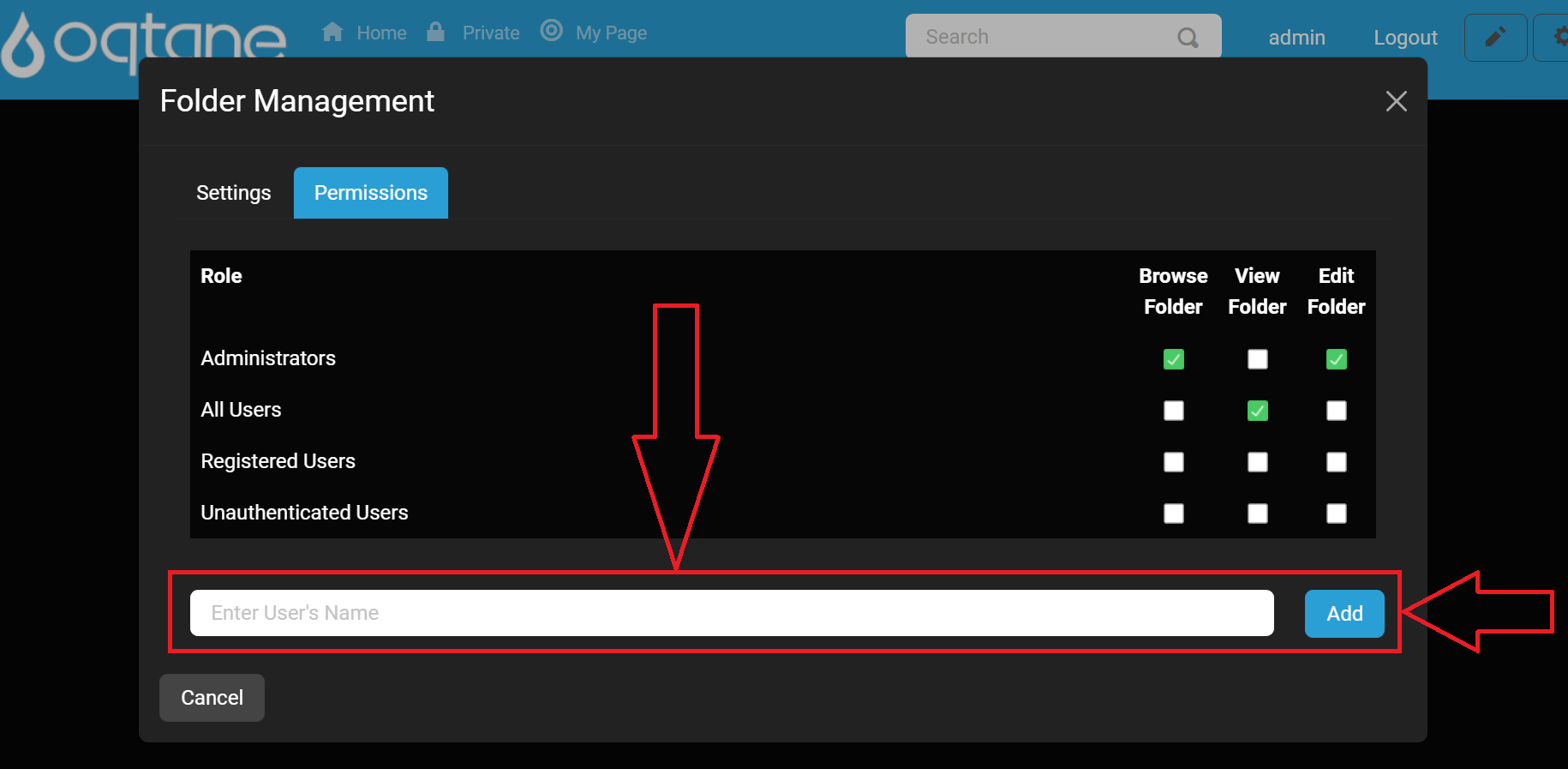
Task: Click the Oqtane logo
Action: [144, 45]
